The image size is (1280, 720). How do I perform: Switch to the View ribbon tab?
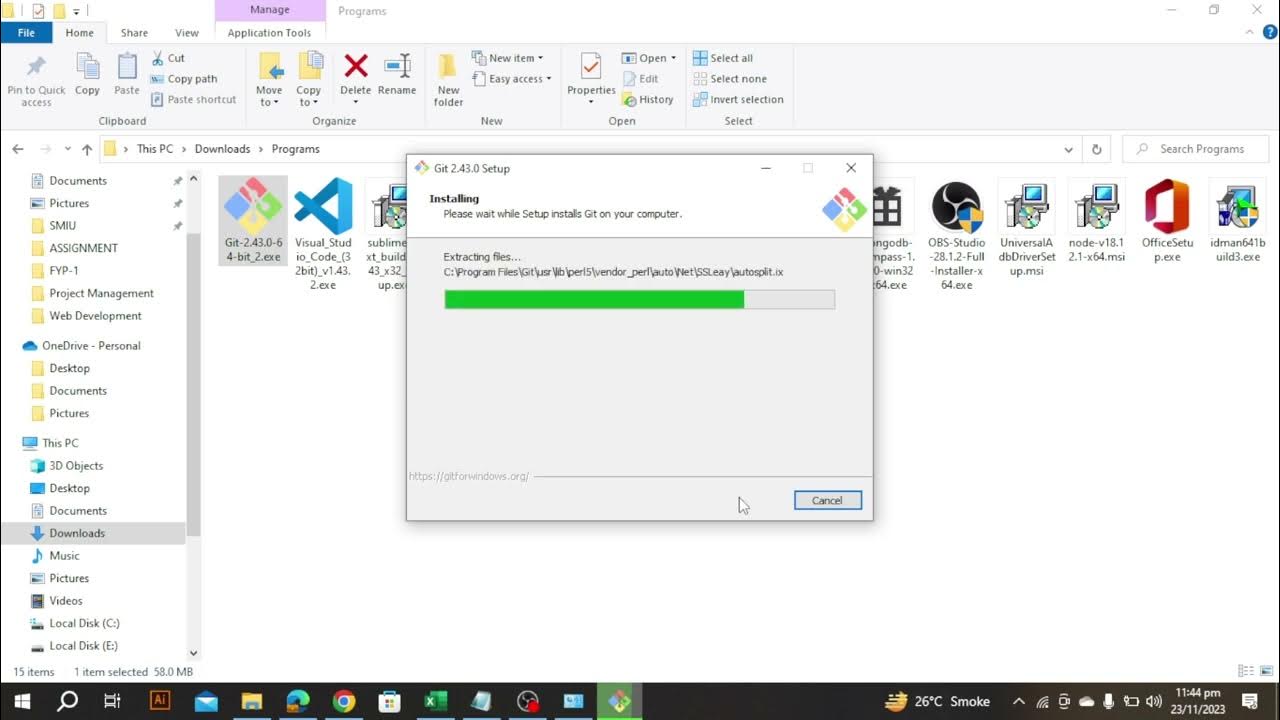click(187, 33)
